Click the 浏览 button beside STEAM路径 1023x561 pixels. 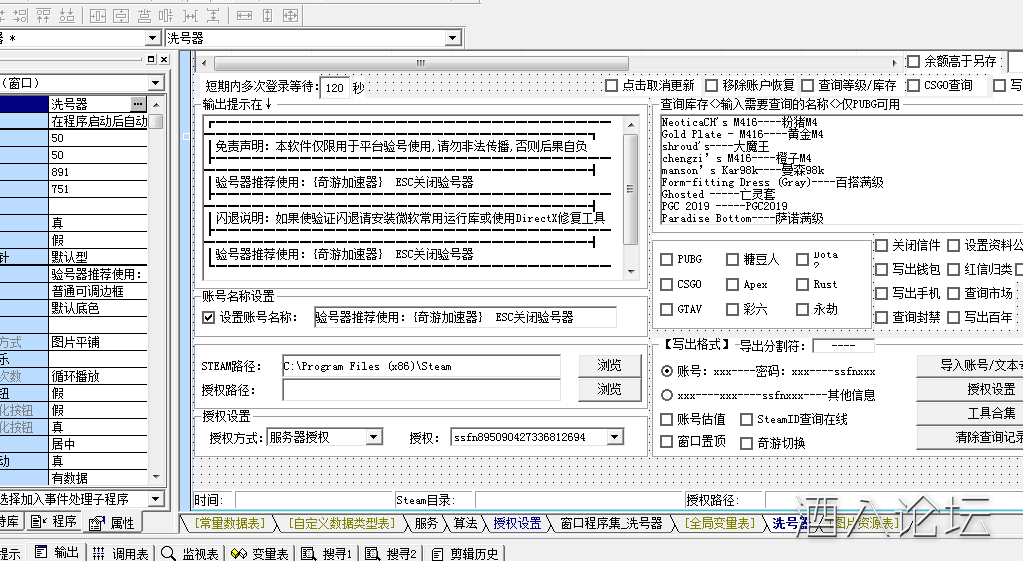609,365
